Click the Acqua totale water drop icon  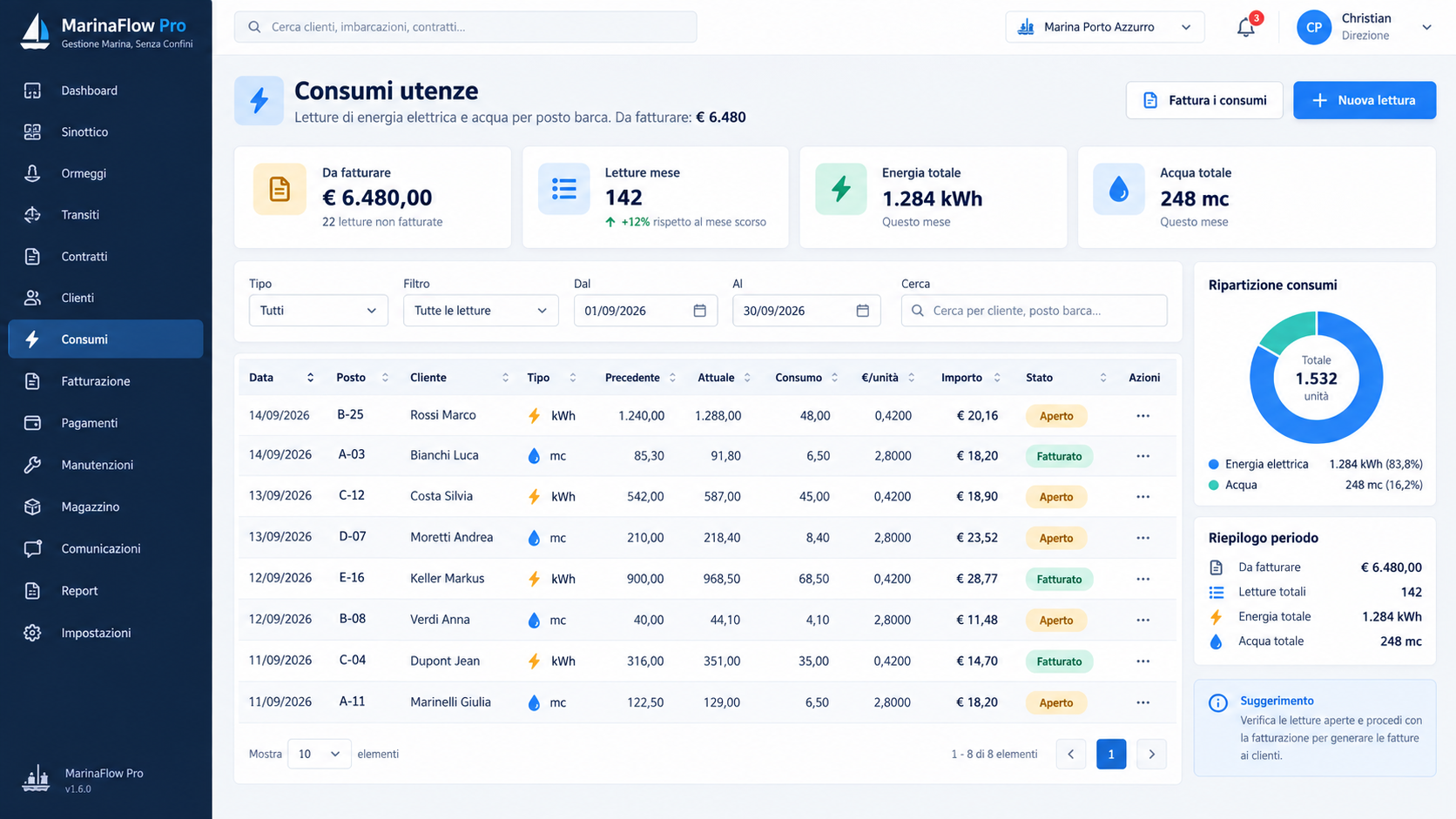[x=1119, y=189]
